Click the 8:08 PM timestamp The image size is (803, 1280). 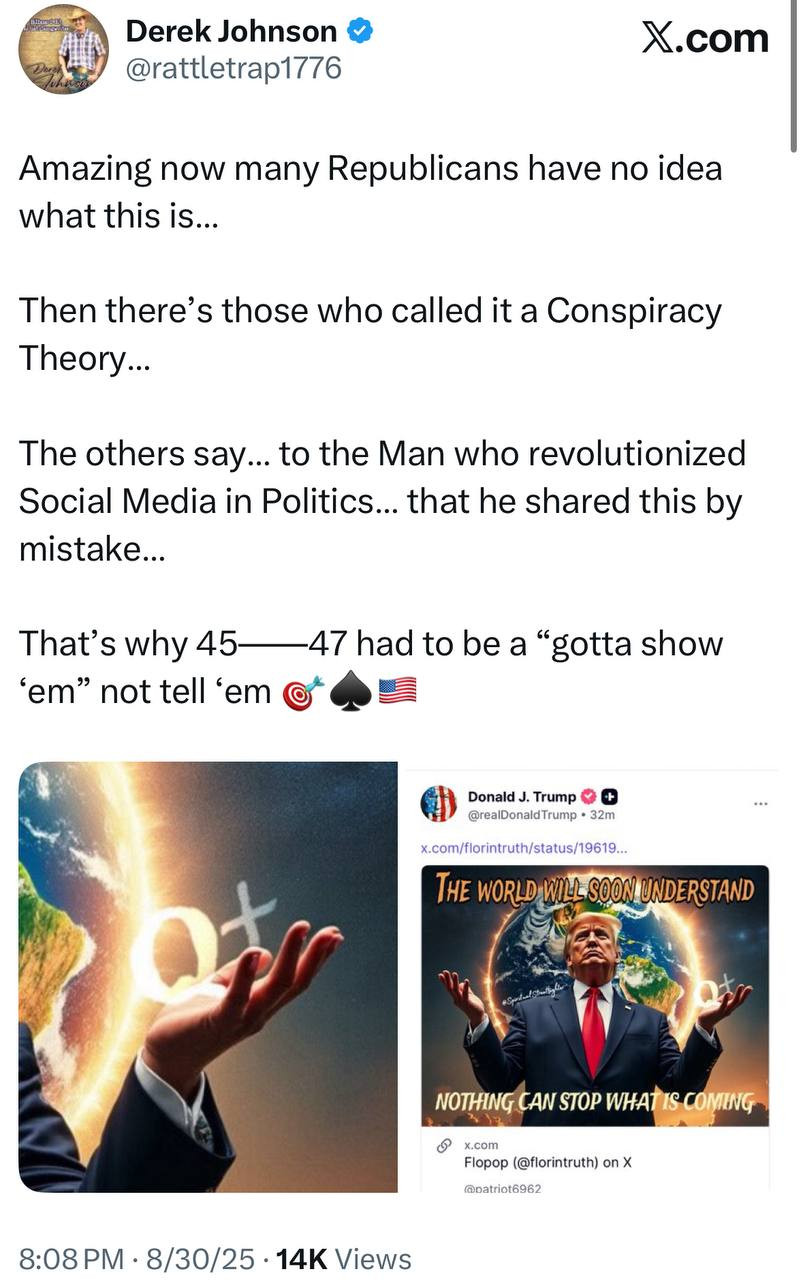(x=69, y=1259)
